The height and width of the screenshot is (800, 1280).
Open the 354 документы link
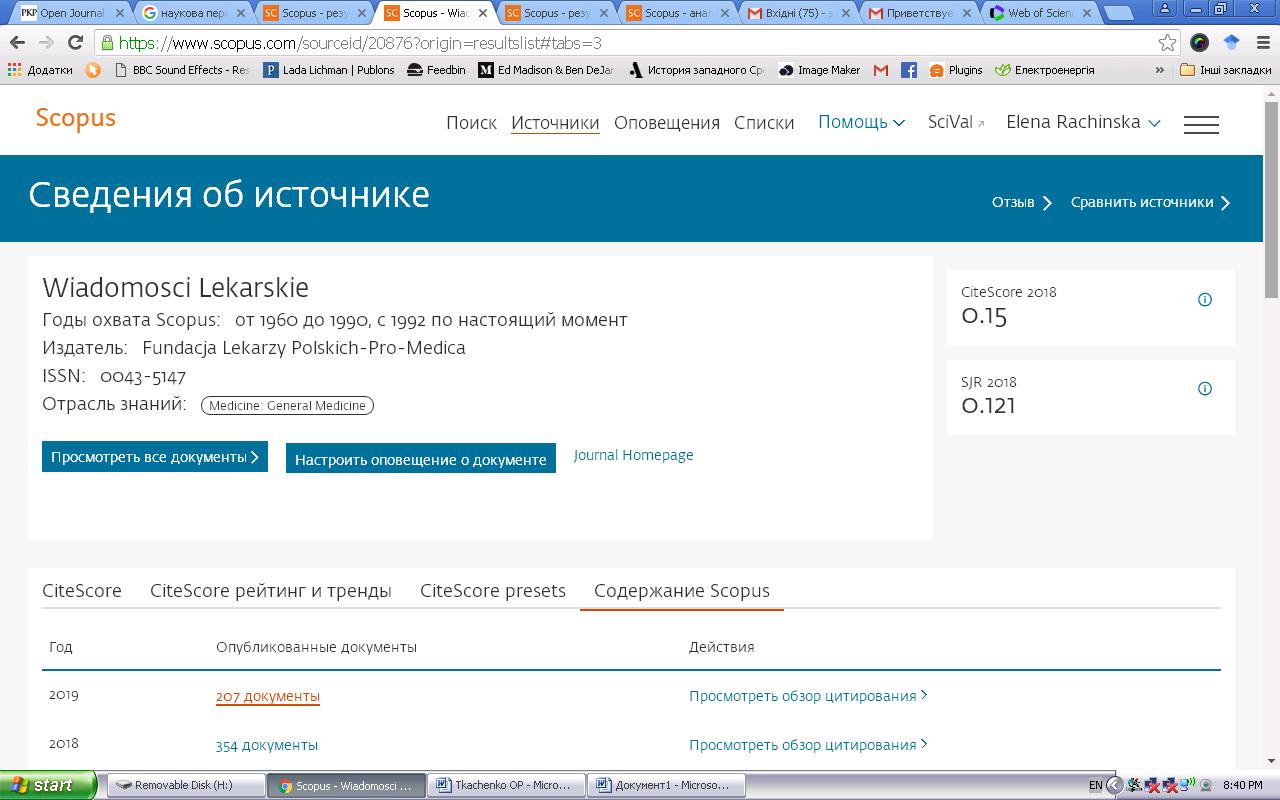(x=267, y=745)
